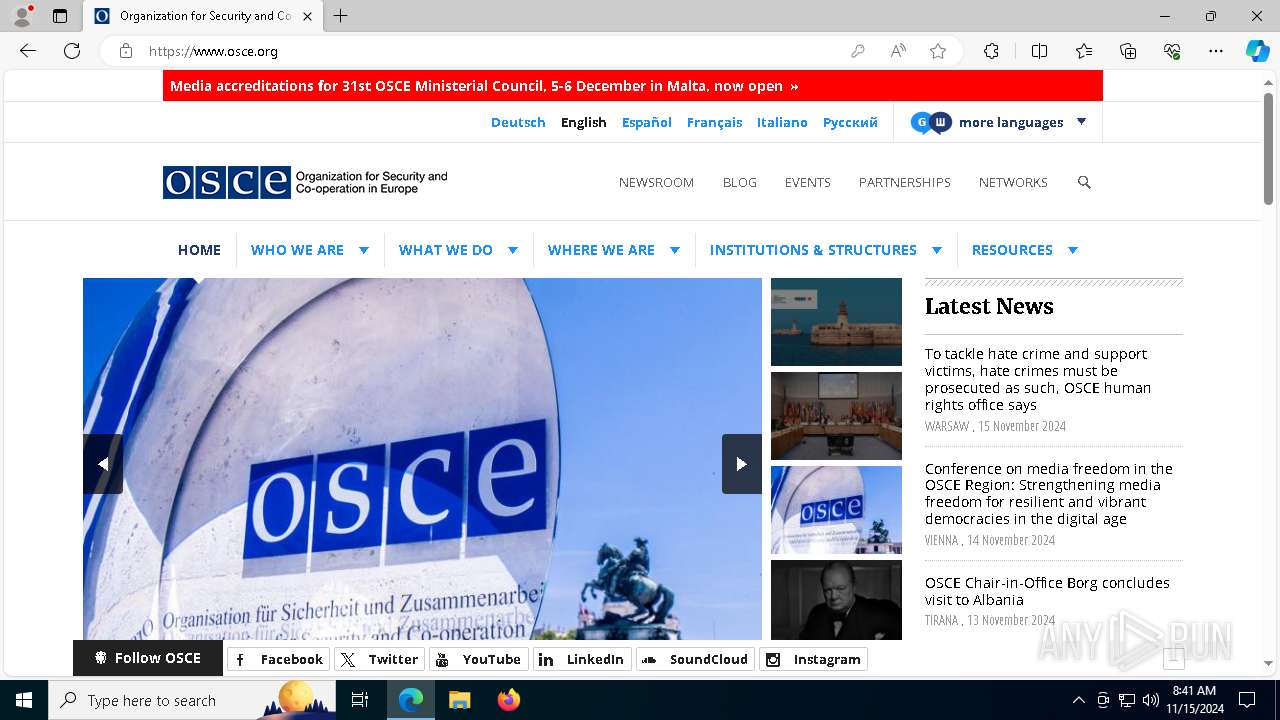Click the address bar URL field
Image resolution: width=1280 pixels, height=720 pixels.
point(490,51)
